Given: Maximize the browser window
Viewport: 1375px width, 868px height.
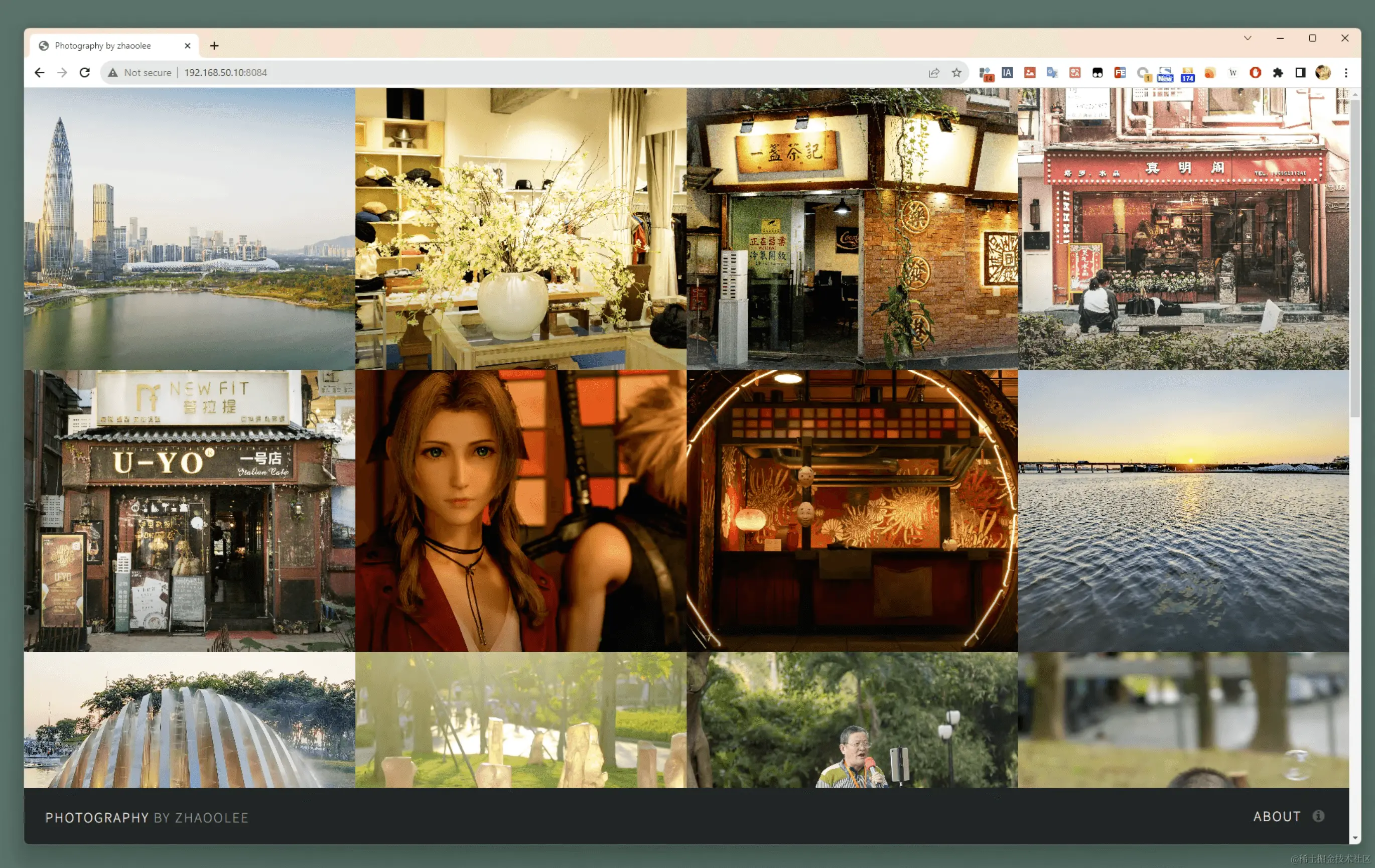Looking at the screenshot, I should (x=1312, y=38).
